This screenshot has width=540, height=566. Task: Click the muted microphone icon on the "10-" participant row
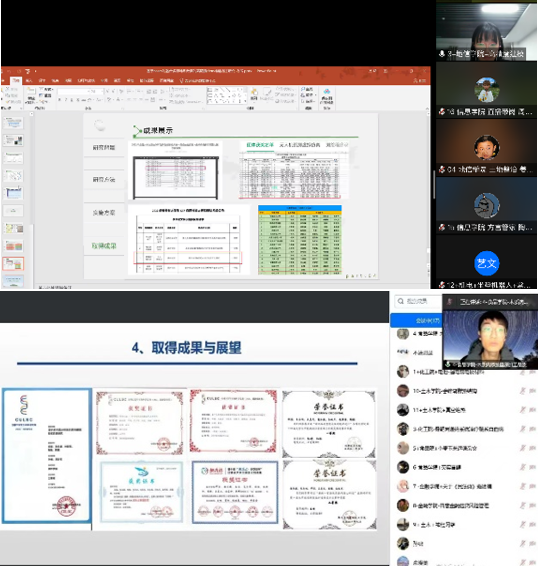pos(522,391)
